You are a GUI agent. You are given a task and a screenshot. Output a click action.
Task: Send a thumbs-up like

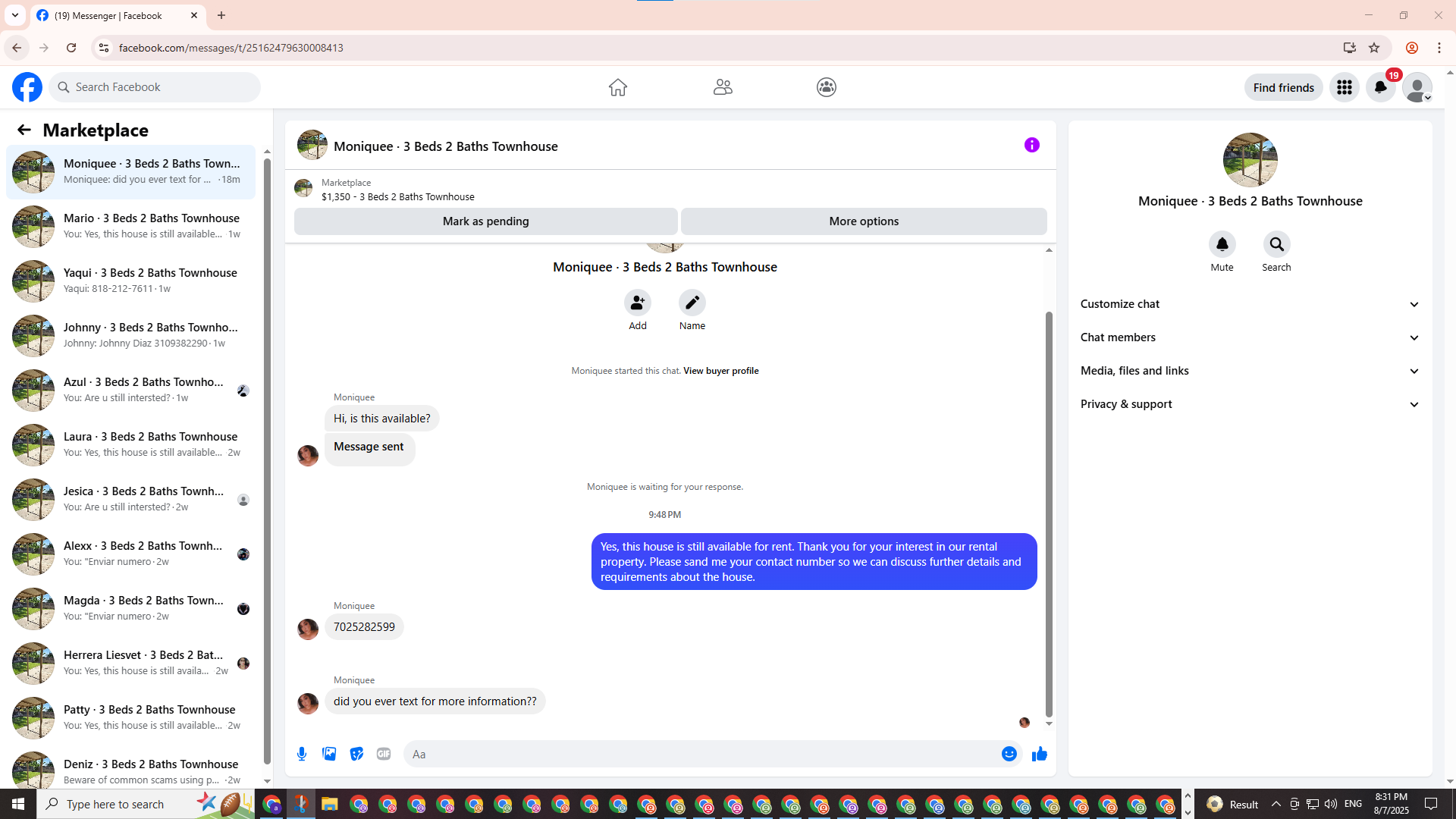(1040, 754)
